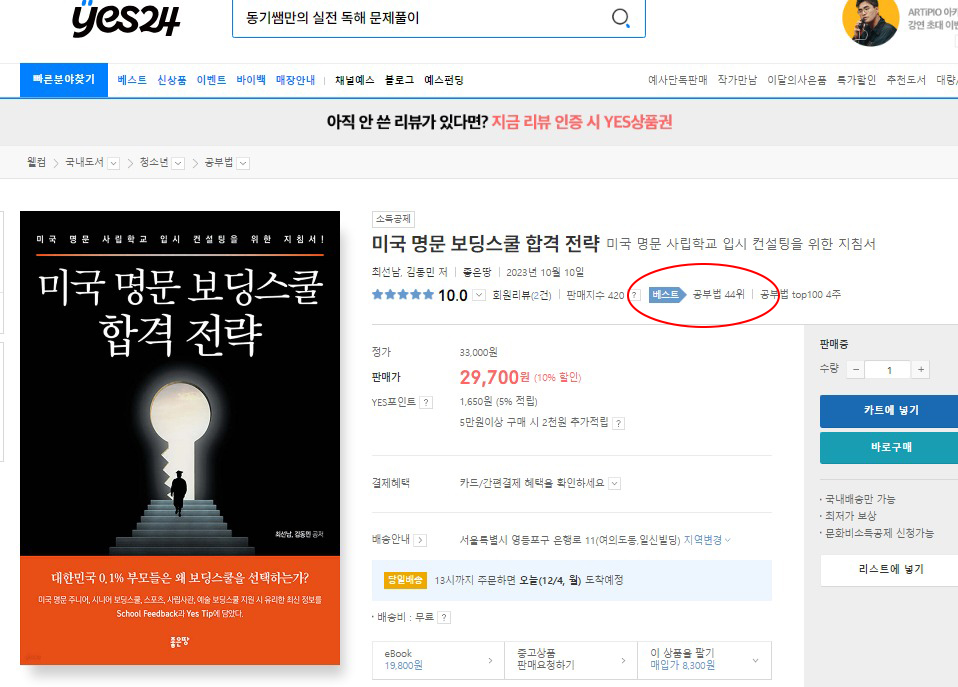958x687 pixels.
Task: Expand the 결제혜택 card benefits dropdown
Action: pos(615,483)
